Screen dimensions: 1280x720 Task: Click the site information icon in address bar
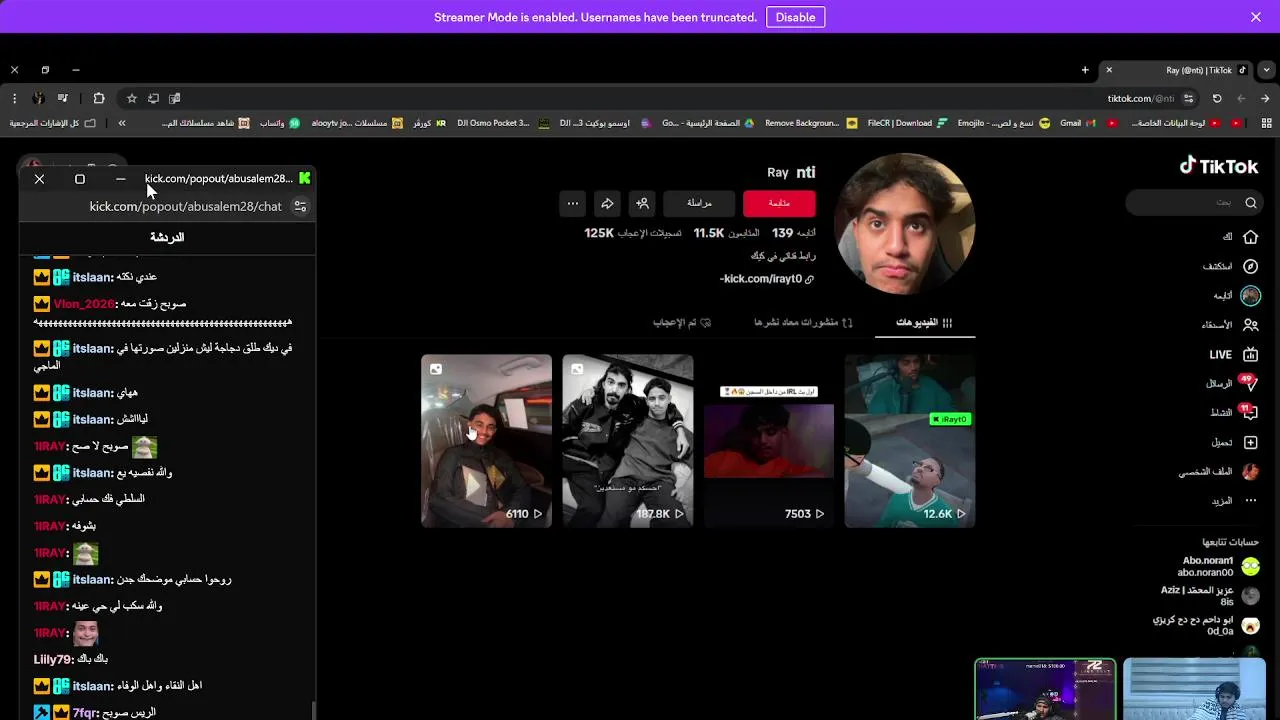click(x=1188, y=98)
